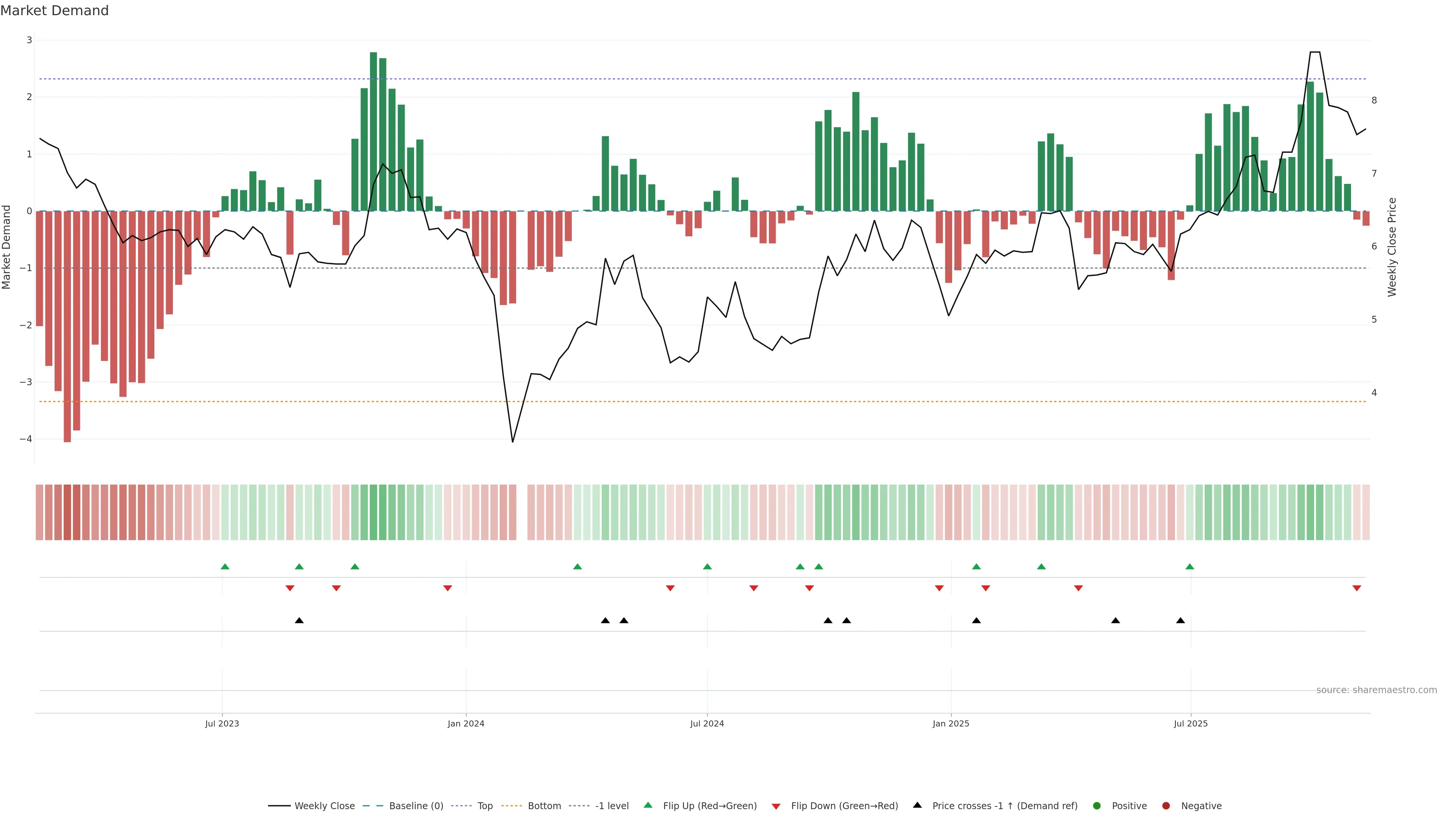The width and height of the screenshot is (1456, 819).
Task: Select the rightmost red Flip Down marker
Action: (x=1357, y=588)
